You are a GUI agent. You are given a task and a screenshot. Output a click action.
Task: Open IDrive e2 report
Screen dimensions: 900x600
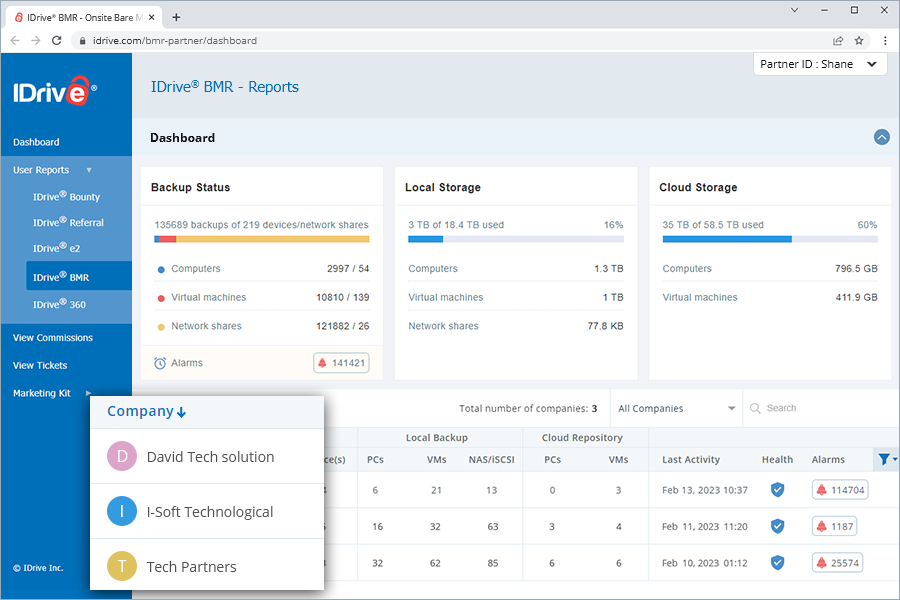56,248
